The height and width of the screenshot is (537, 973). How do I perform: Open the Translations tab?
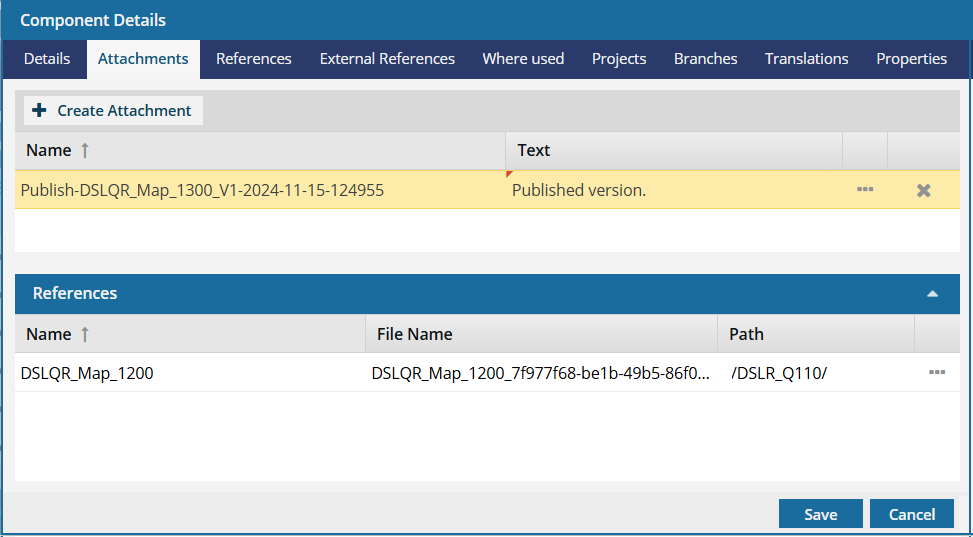click(806, 59)
